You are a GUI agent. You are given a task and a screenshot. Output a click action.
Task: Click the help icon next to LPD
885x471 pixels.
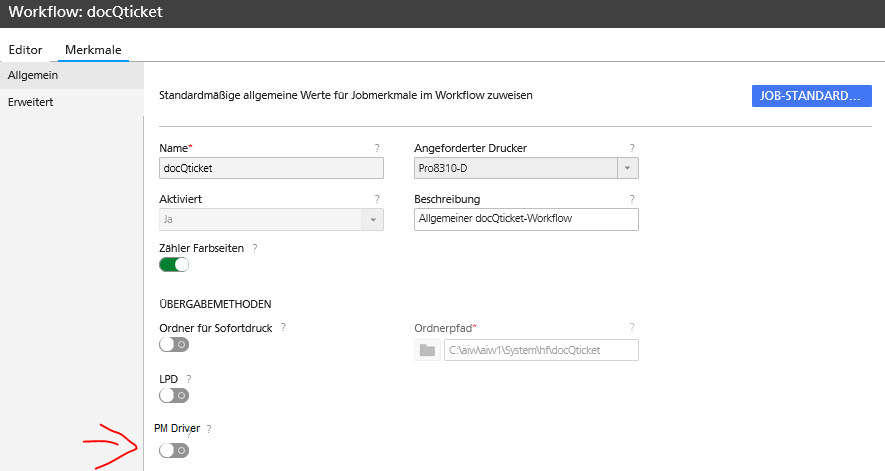(189, 379)
